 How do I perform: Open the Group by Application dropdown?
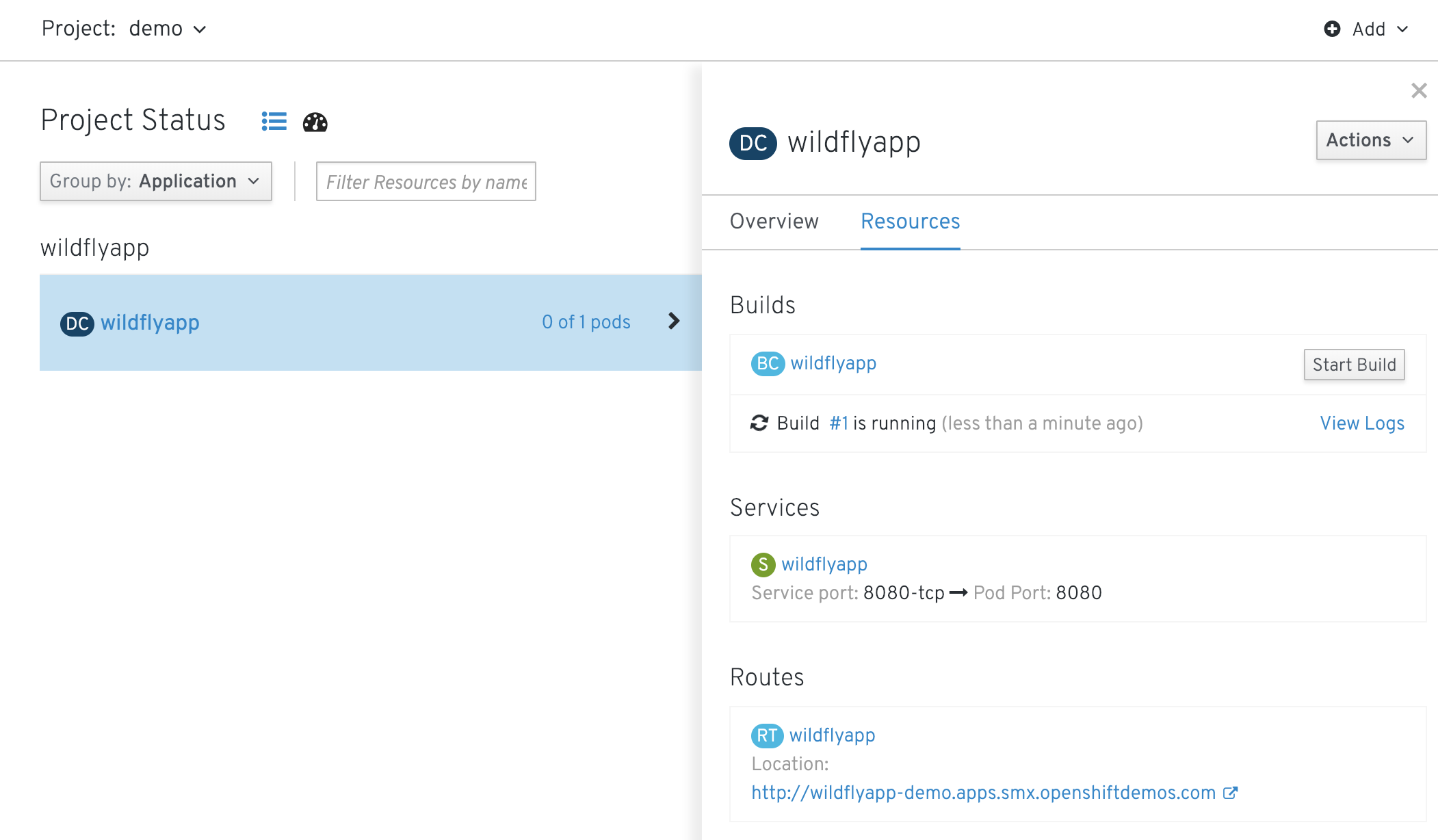tap(155, 181)
